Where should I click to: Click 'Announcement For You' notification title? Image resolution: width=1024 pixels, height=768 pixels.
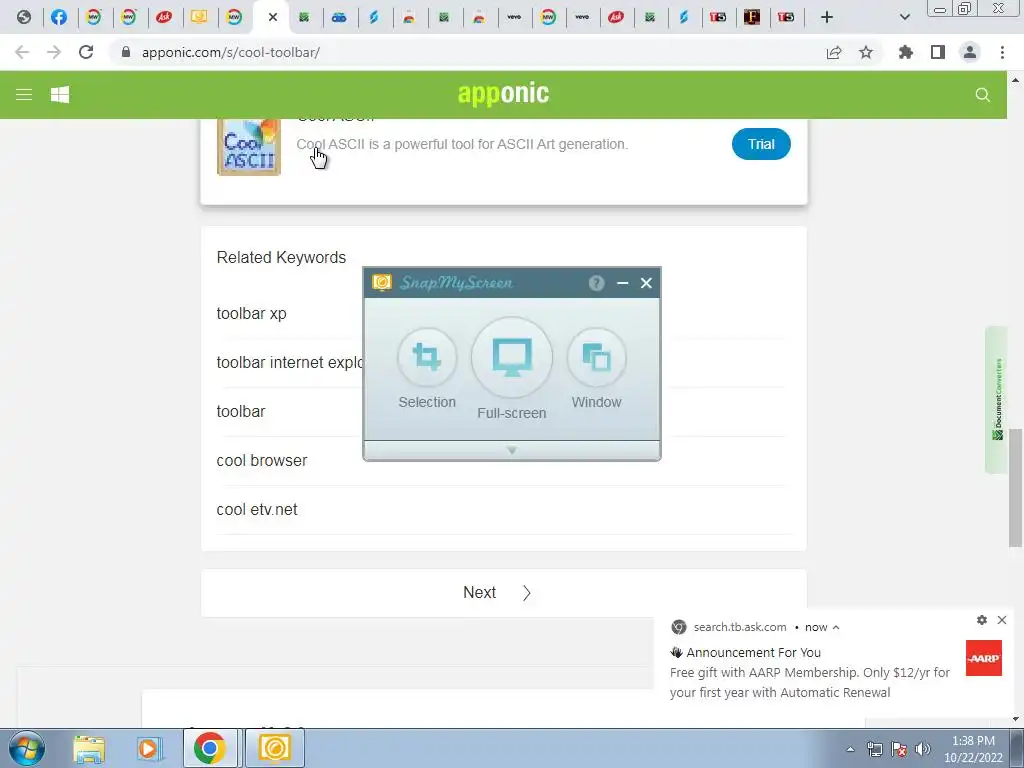(754, 652)
